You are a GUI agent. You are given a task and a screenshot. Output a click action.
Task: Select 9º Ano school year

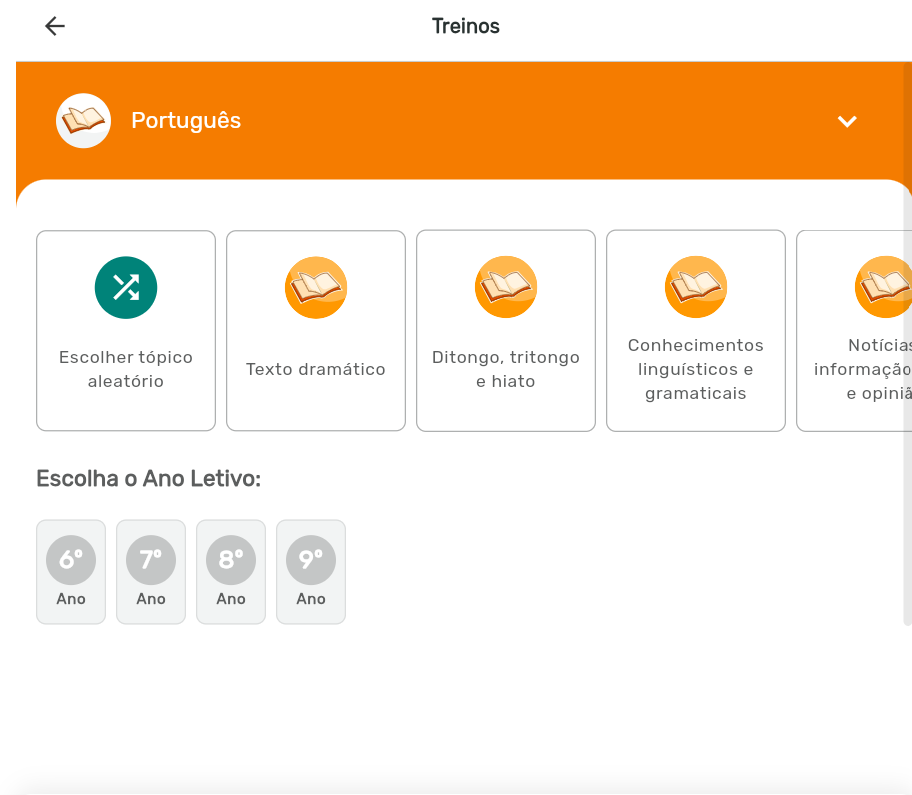[x=311, y=572]
